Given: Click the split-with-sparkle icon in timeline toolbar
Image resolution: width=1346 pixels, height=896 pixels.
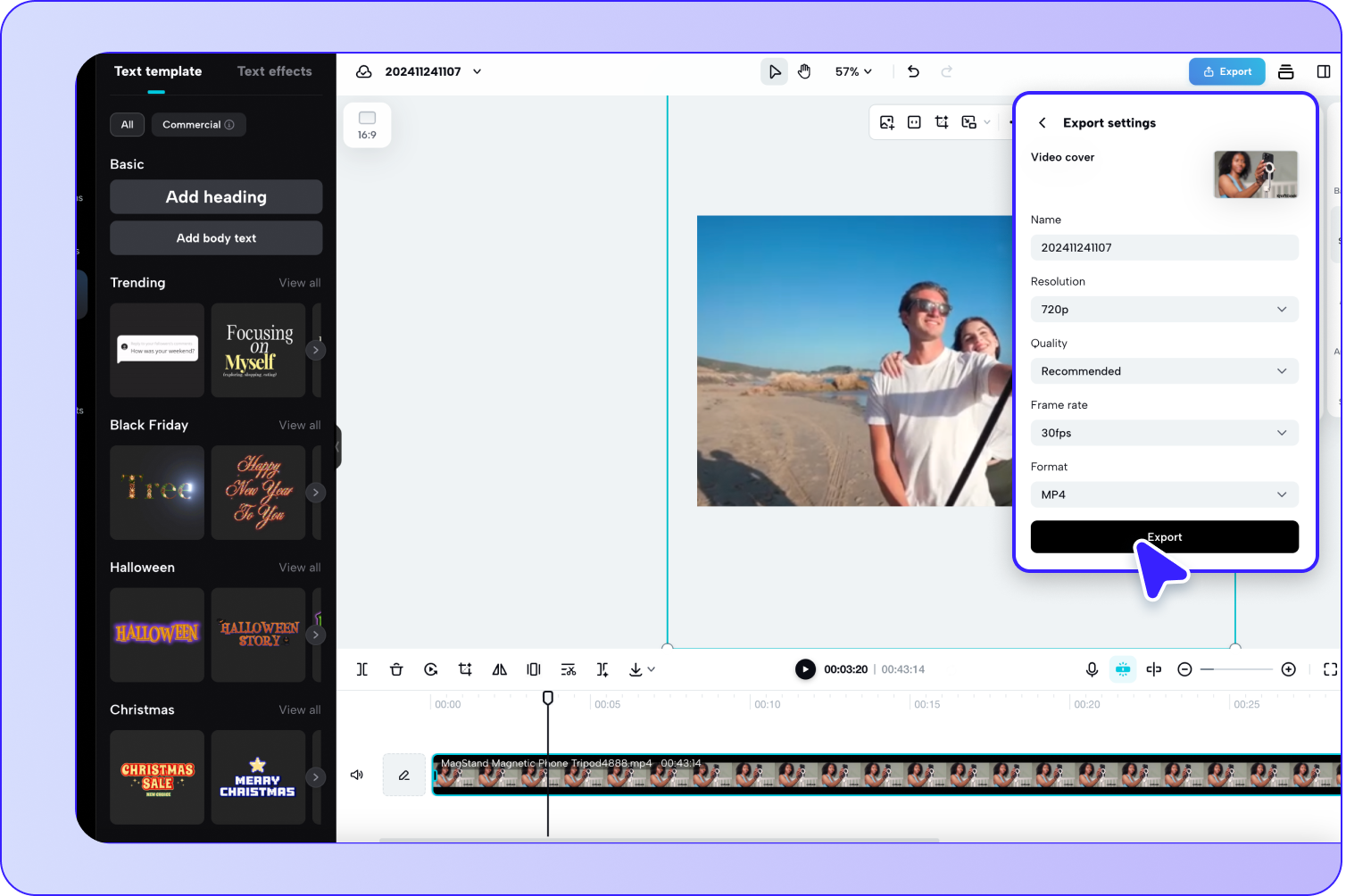Looking at the screenshot, I should point(602,669).
